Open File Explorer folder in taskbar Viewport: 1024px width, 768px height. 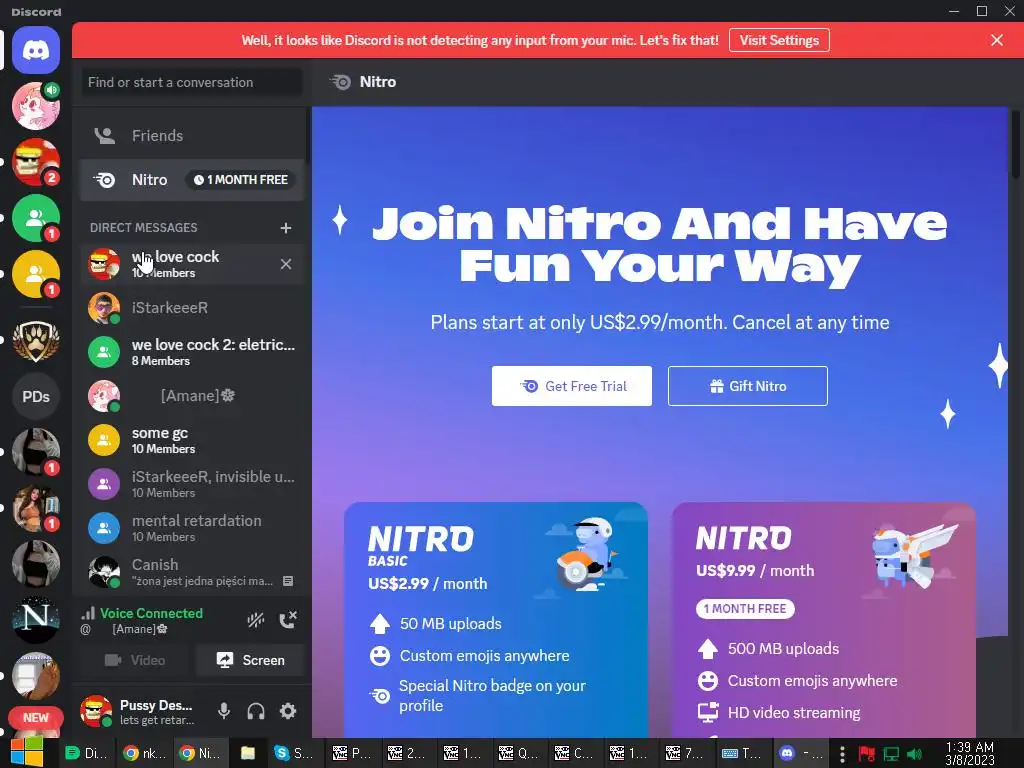pos(248,753)
